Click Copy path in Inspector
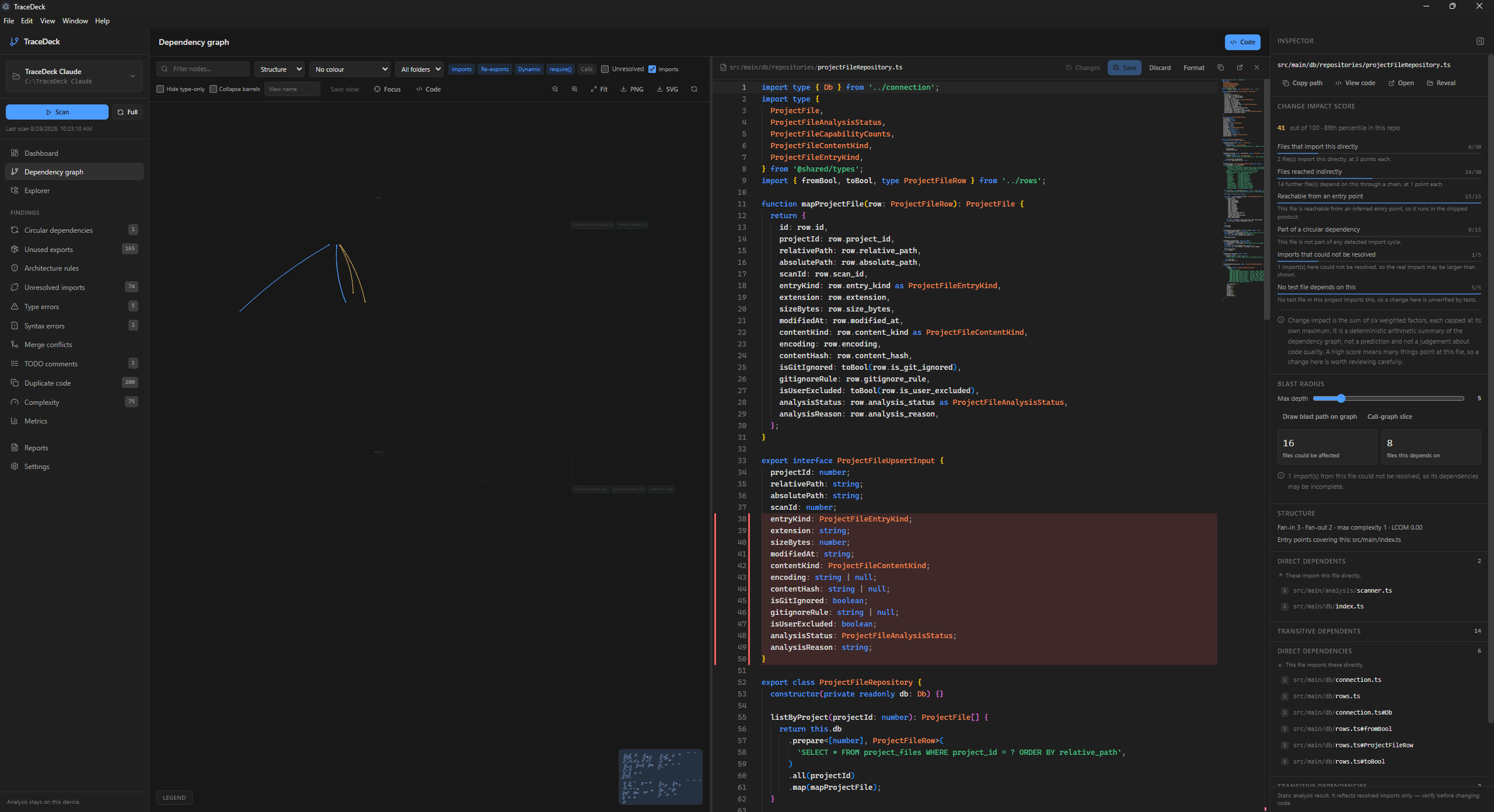1494x812 pixels. point(1302,83)
